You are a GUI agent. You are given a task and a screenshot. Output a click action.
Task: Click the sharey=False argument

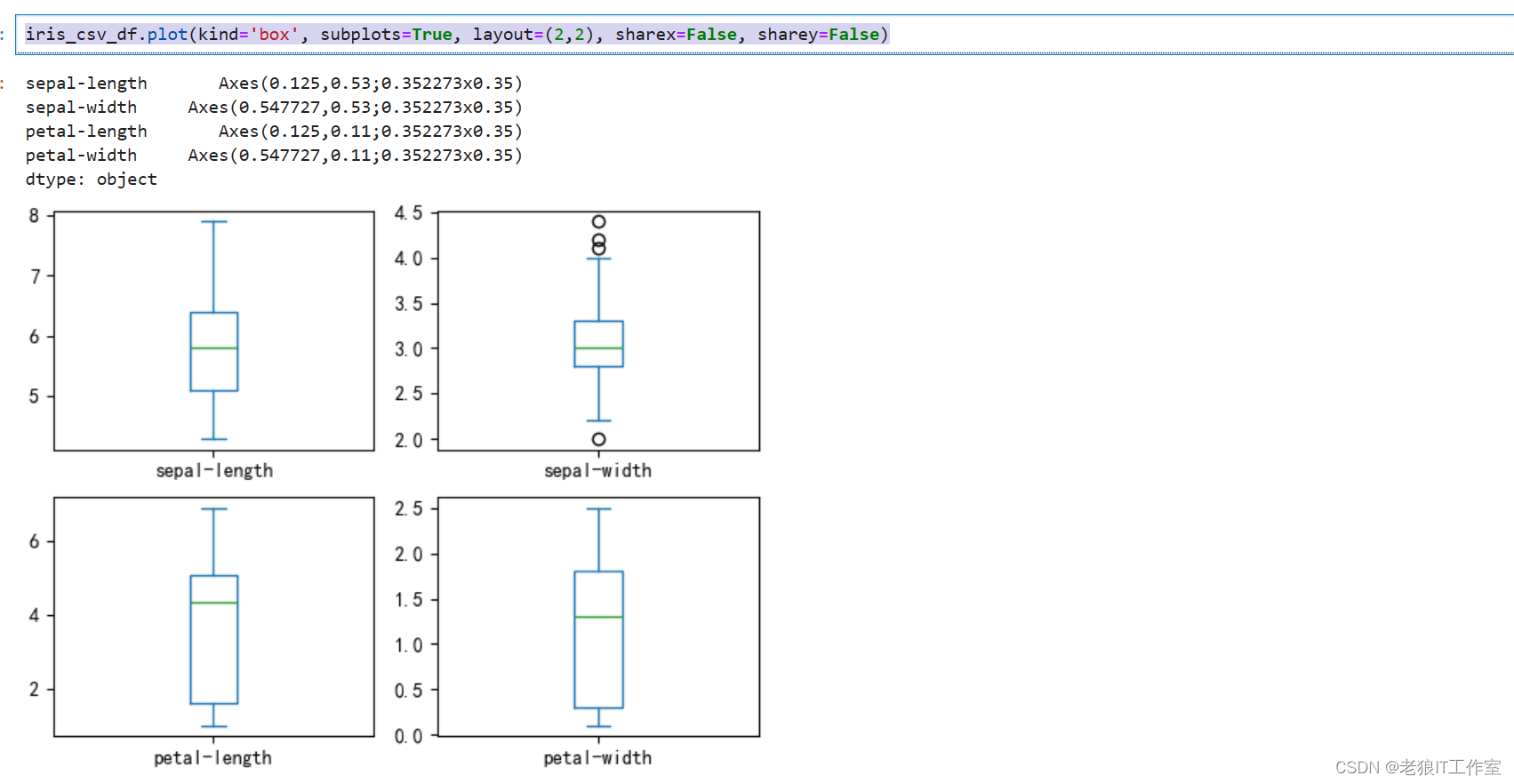click(x=818, y=35)
